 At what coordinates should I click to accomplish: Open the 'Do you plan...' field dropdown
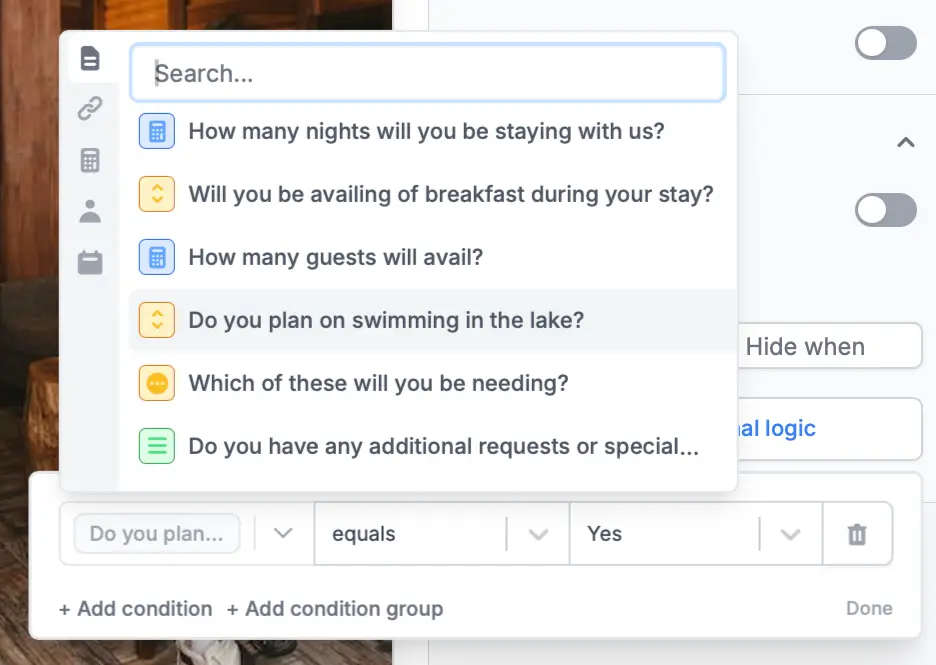pos(283,533)
